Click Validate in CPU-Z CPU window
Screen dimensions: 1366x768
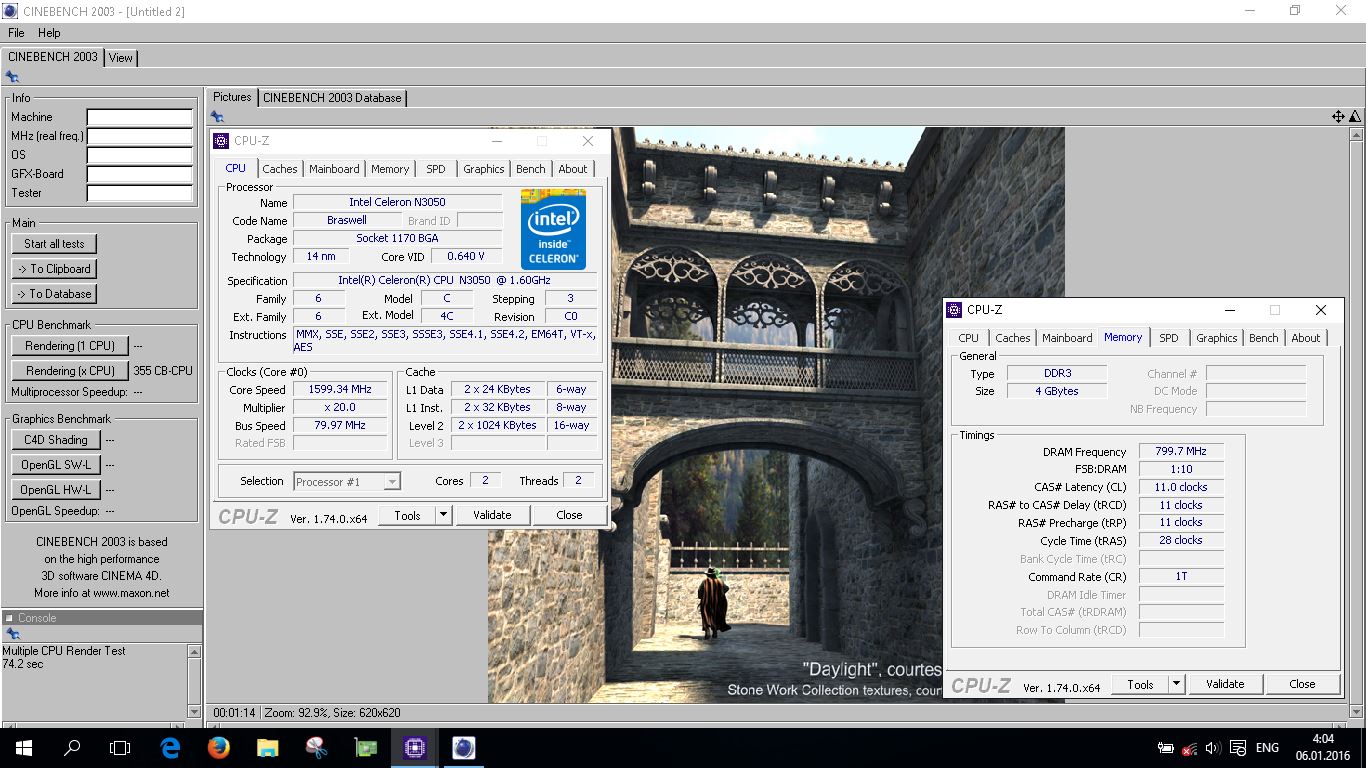click(x=492, y=515)
